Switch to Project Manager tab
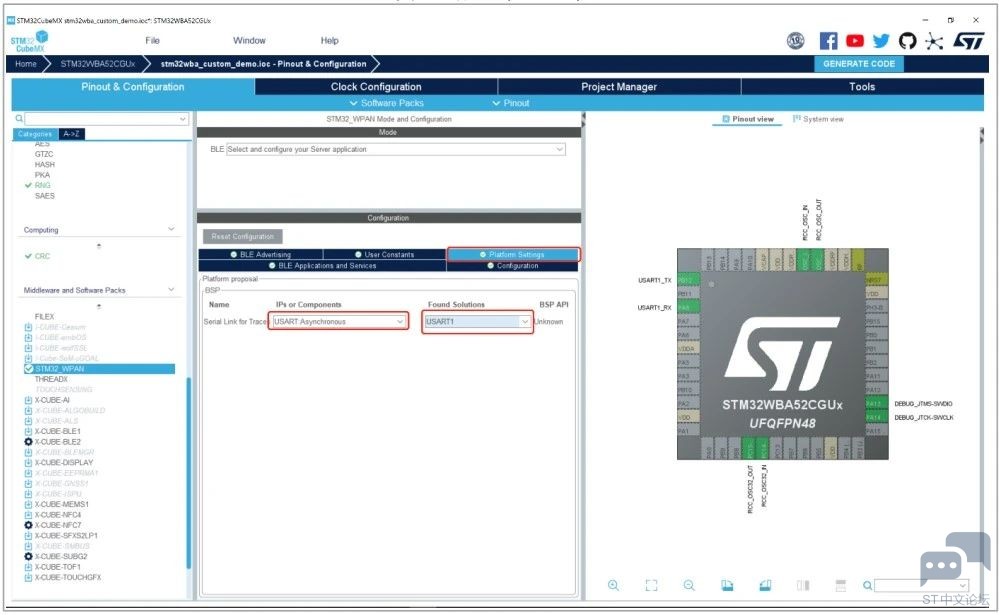The height and width of the screenshot is (615, 999). [x=619, y=87]
